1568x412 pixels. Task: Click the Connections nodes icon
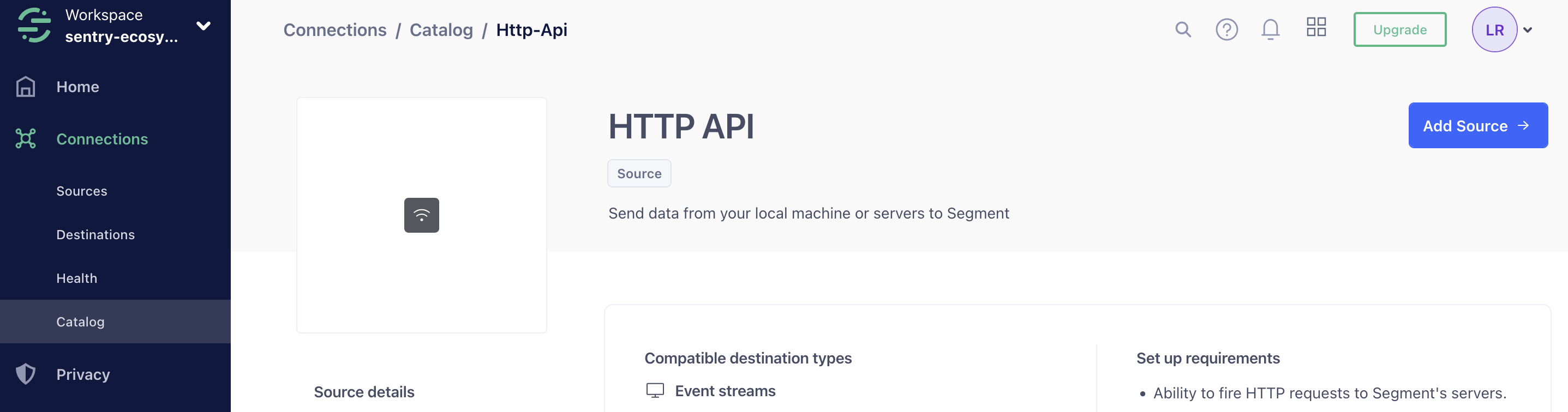(x=26, y=138)
